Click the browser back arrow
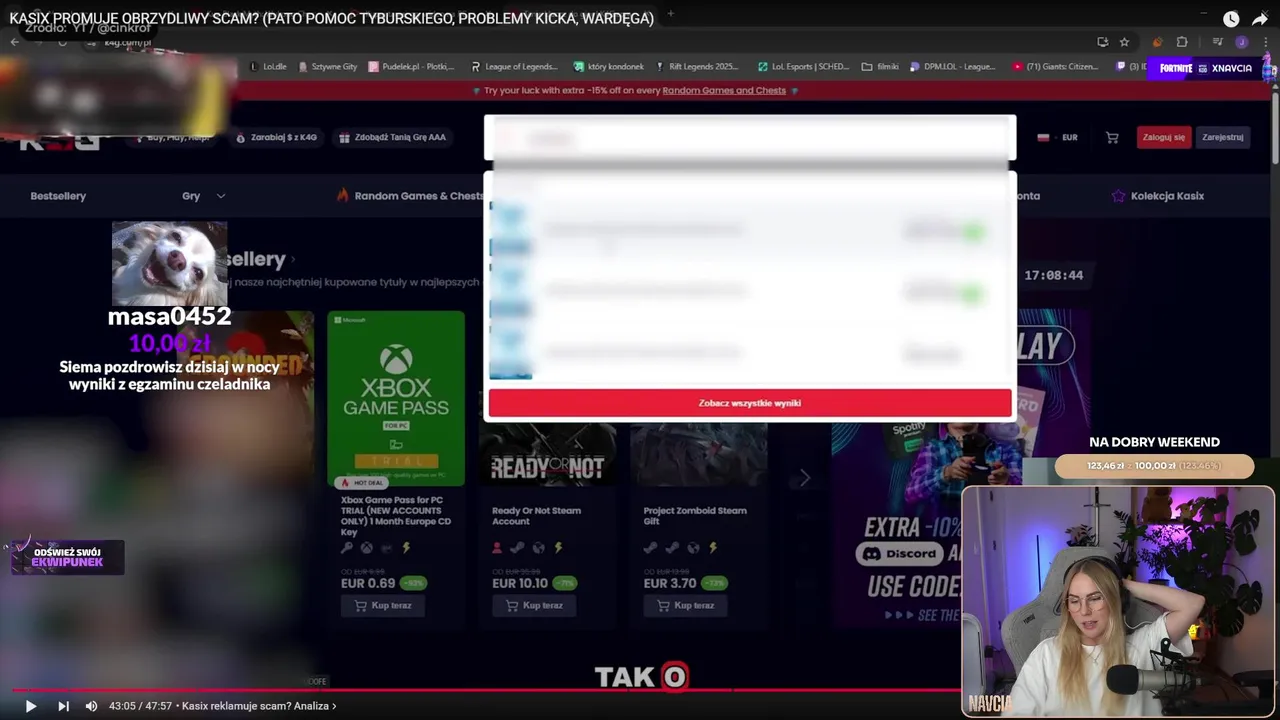The width and height of the screenshot is (1280, 720). point(15,42)
